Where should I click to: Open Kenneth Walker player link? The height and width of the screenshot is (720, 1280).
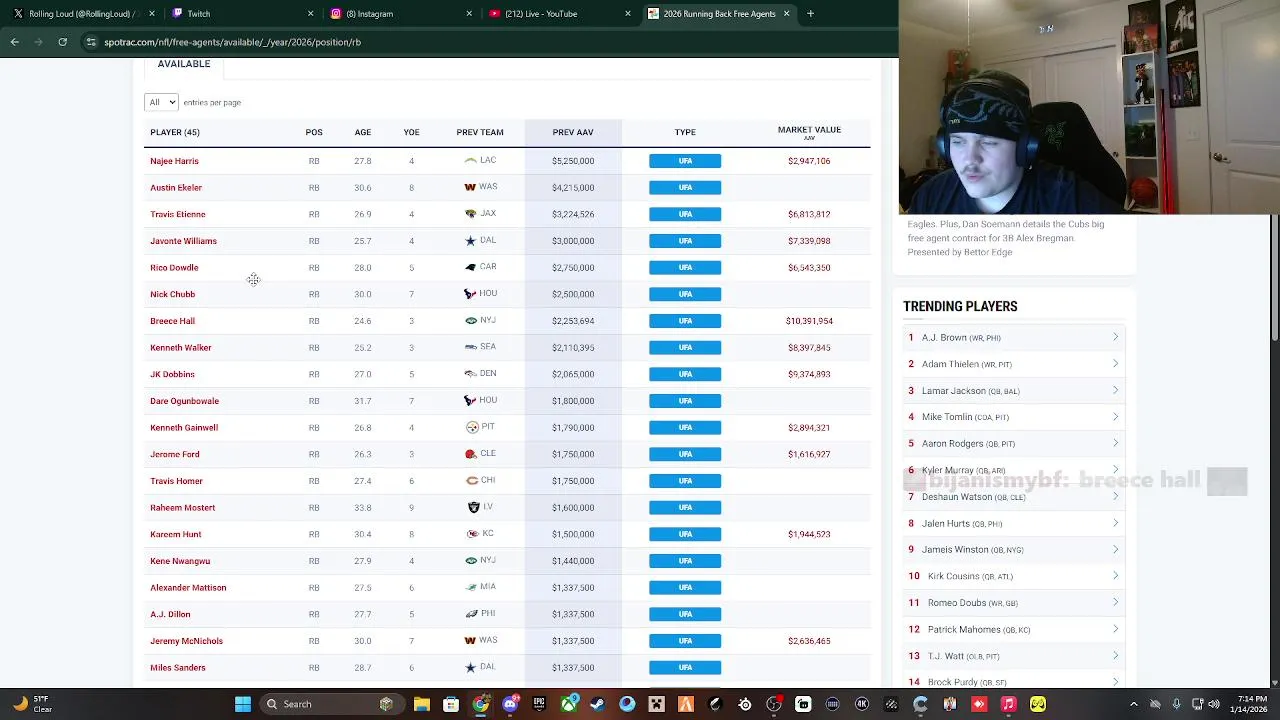coord(181,348)
